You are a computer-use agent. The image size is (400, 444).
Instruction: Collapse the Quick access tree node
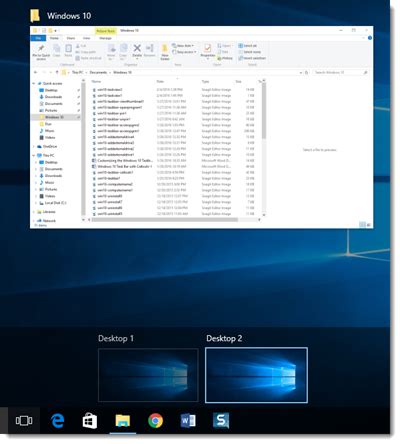34,83
